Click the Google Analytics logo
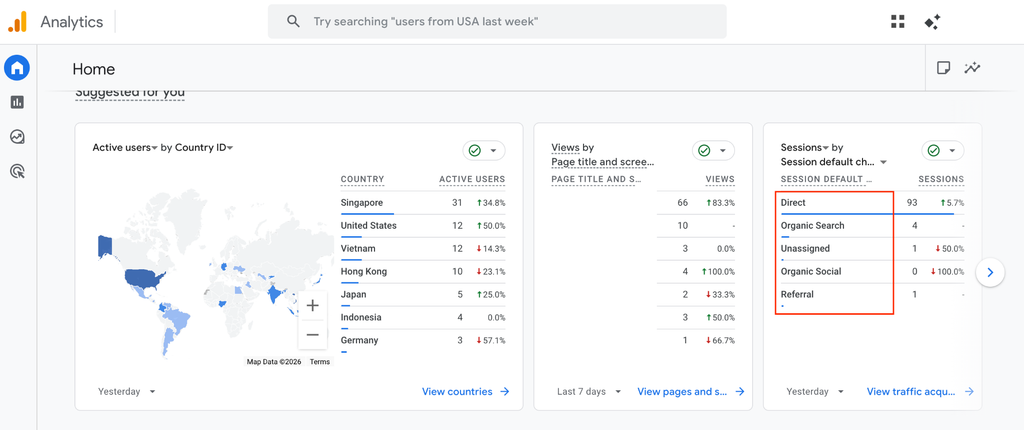The width and height of the screenshot is (1024, 430). coord(18,22)
